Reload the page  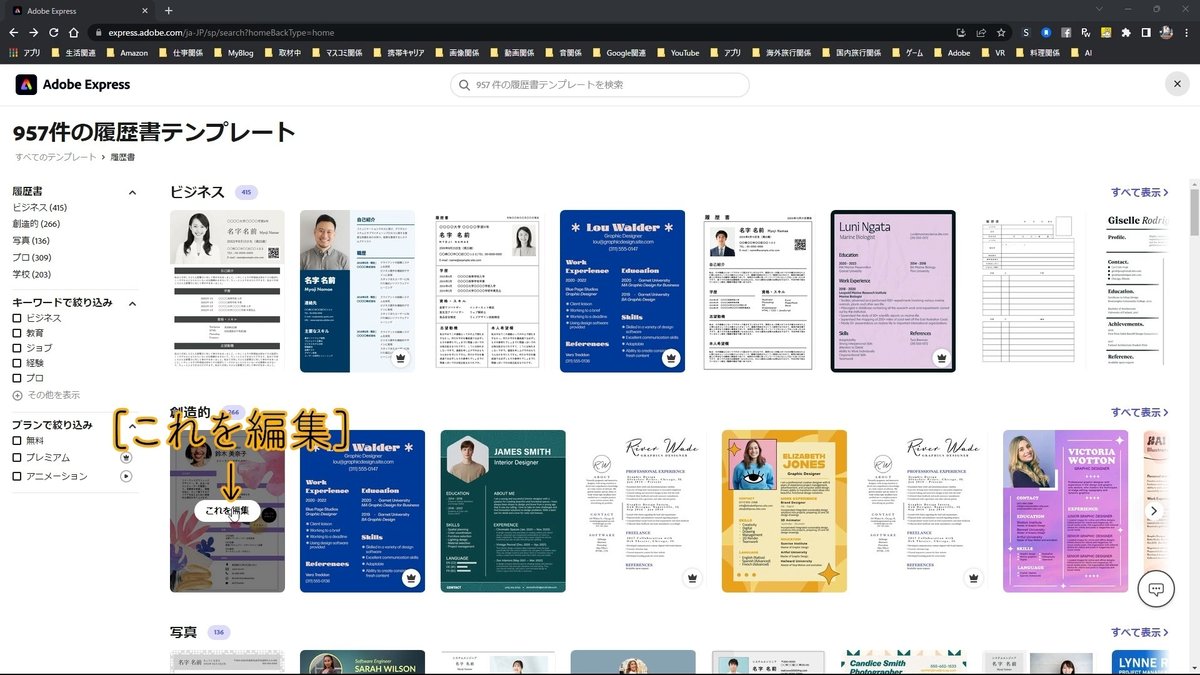(x=54, y=32)
